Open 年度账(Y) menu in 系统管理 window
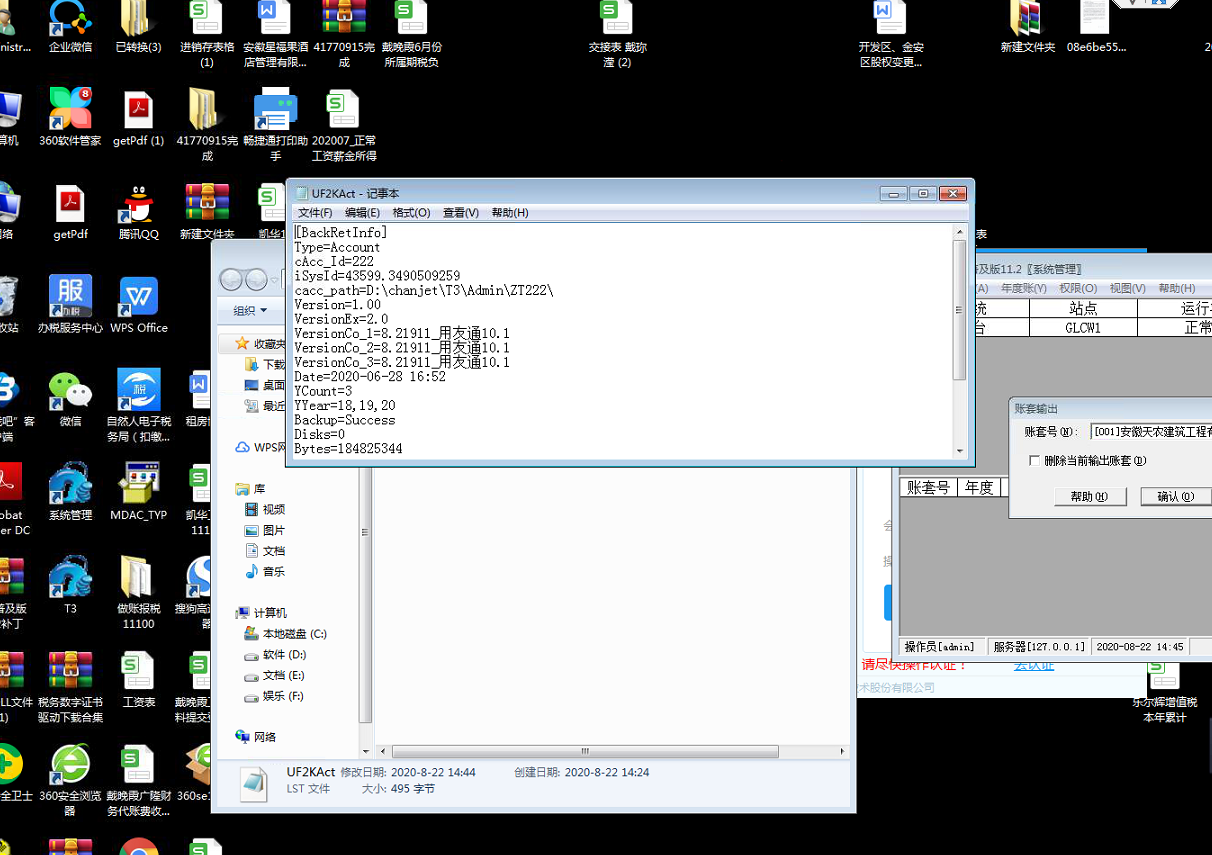This screenshot has width=1212, height=855. pos(1023,288)
